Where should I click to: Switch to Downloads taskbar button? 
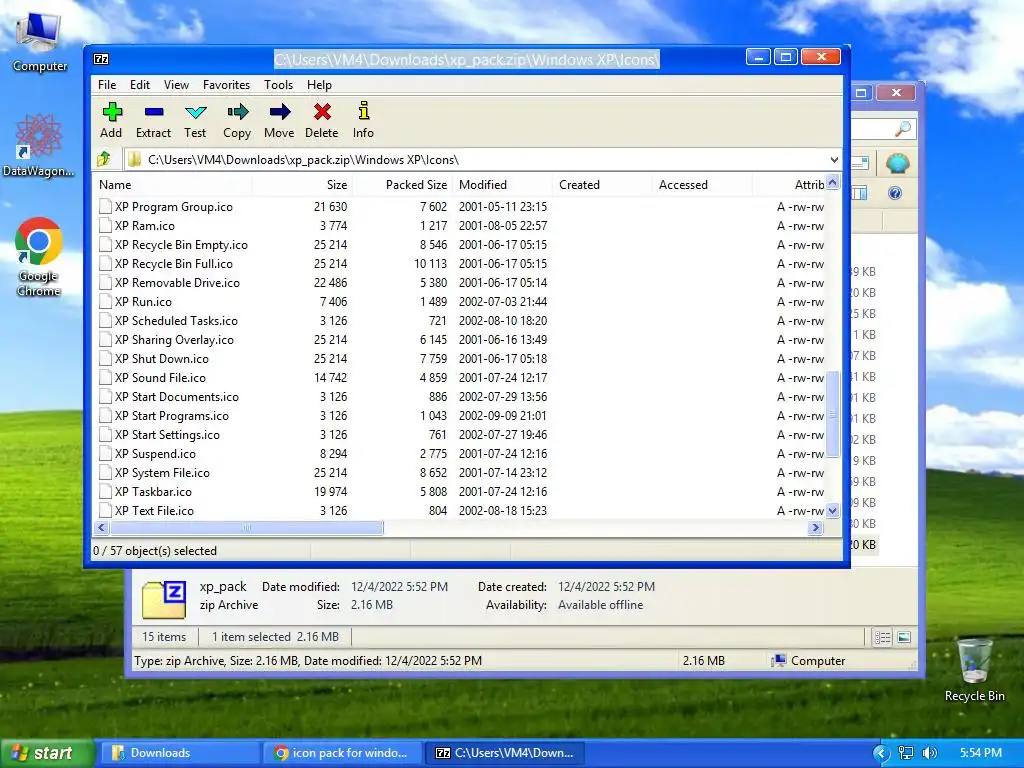[x=179, y=753]
